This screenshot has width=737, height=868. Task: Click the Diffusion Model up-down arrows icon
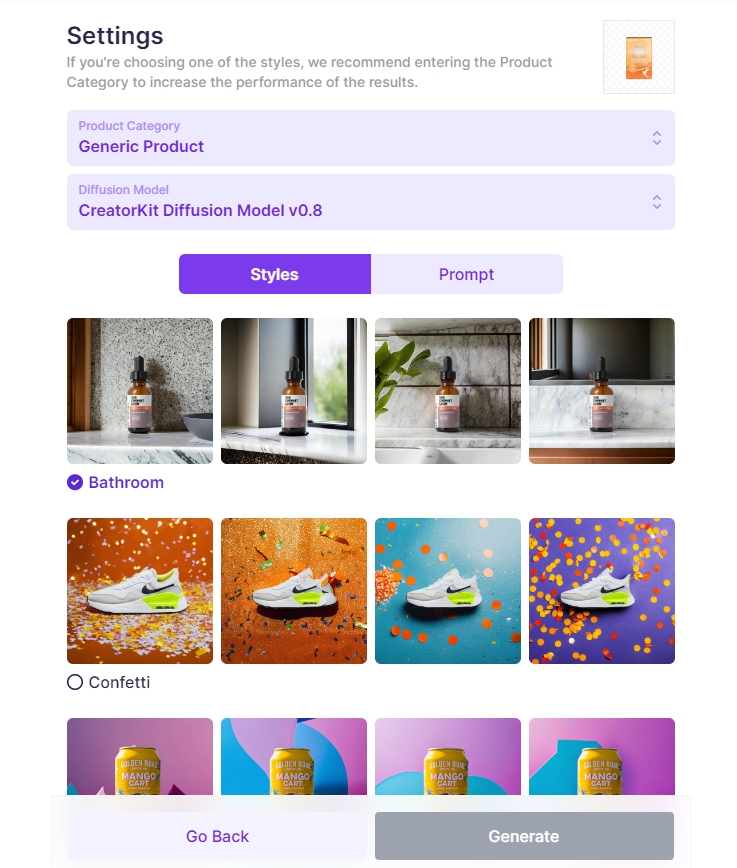pos(657,202)
